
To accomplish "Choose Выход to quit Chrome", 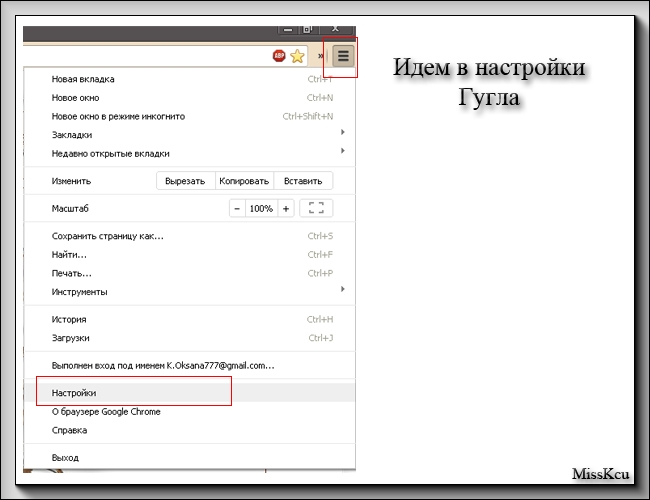I will pyautogui.click(x=190, y=458).
